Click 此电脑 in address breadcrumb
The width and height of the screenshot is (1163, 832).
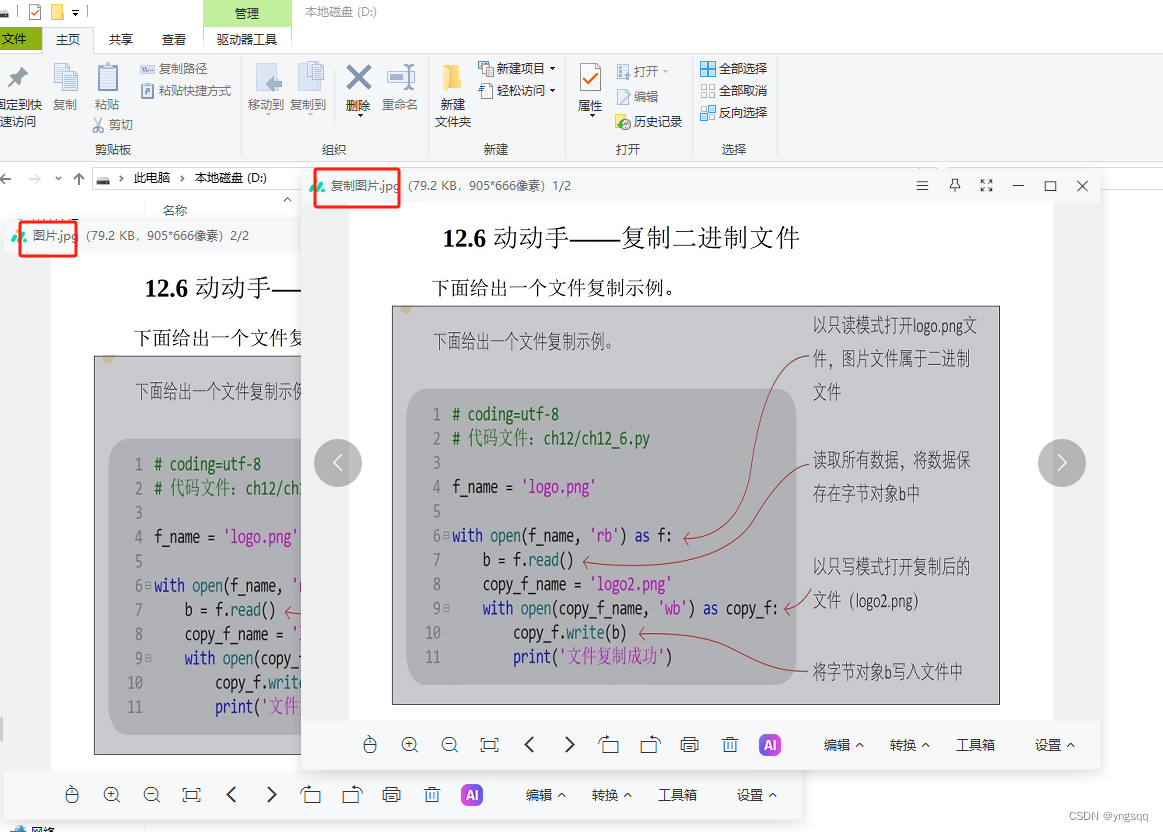pyautogui.click(x=152, y=178)
